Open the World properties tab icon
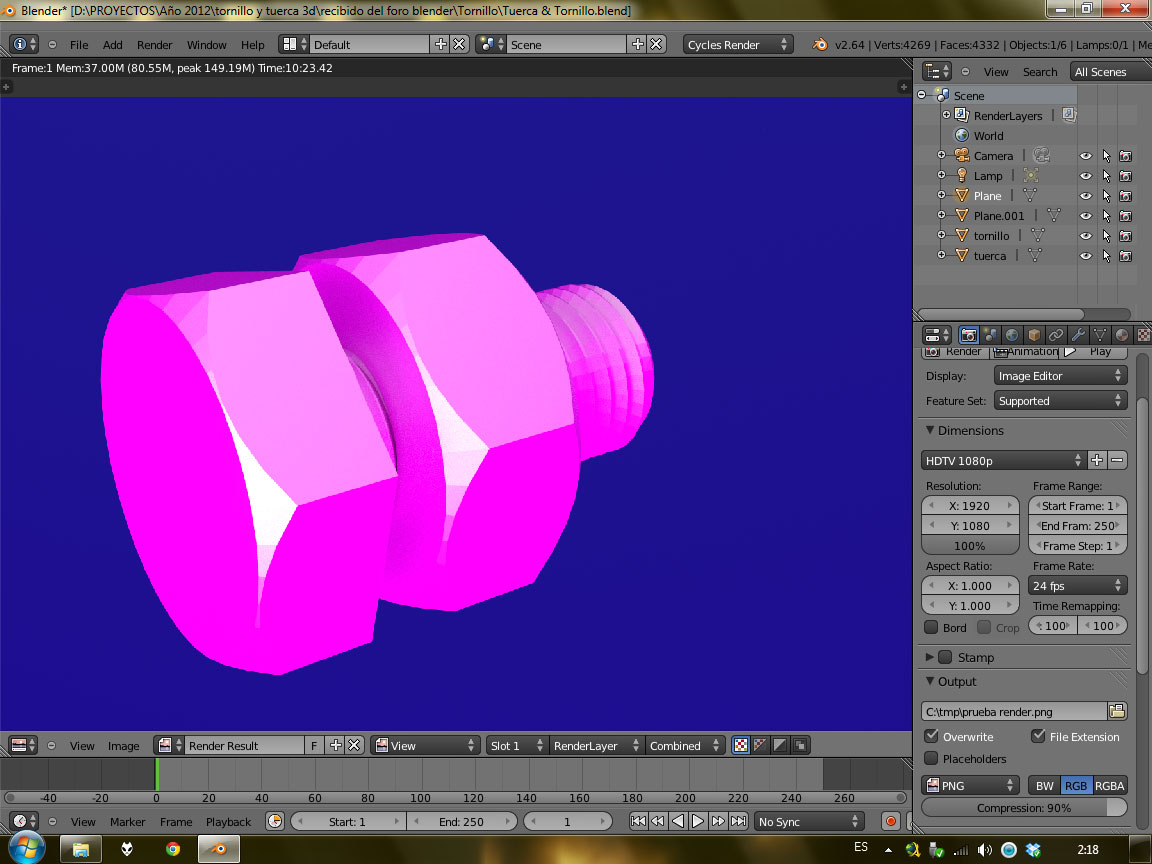Image resolution: width=1152 pixels, height=864 pixels. click(1012, 335)
